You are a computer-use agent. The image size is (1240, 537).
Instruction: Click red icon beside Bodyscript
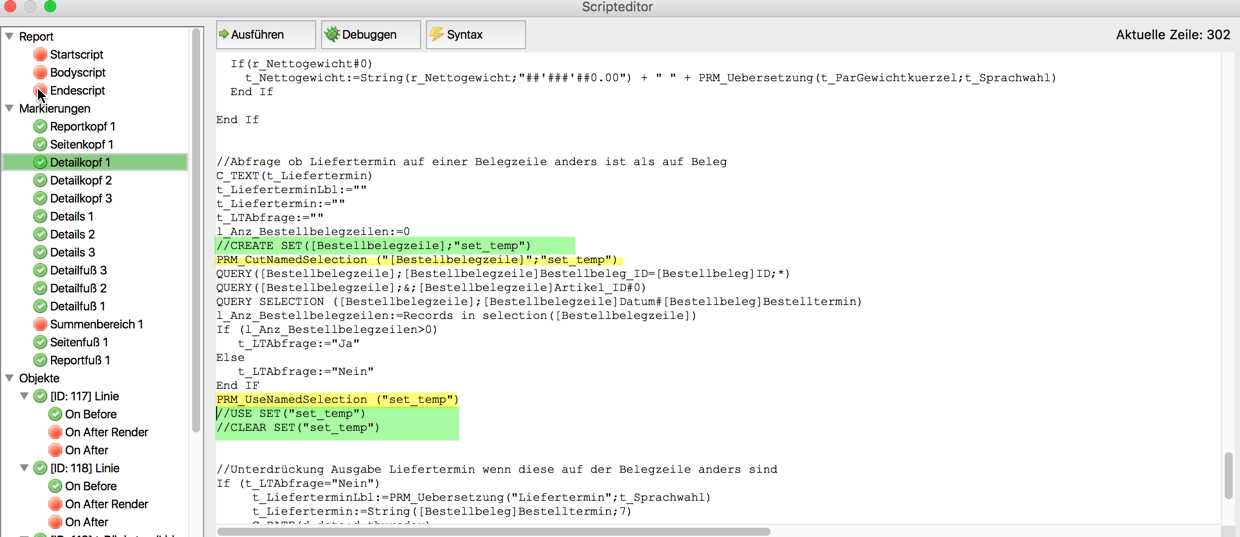point(40,73)
